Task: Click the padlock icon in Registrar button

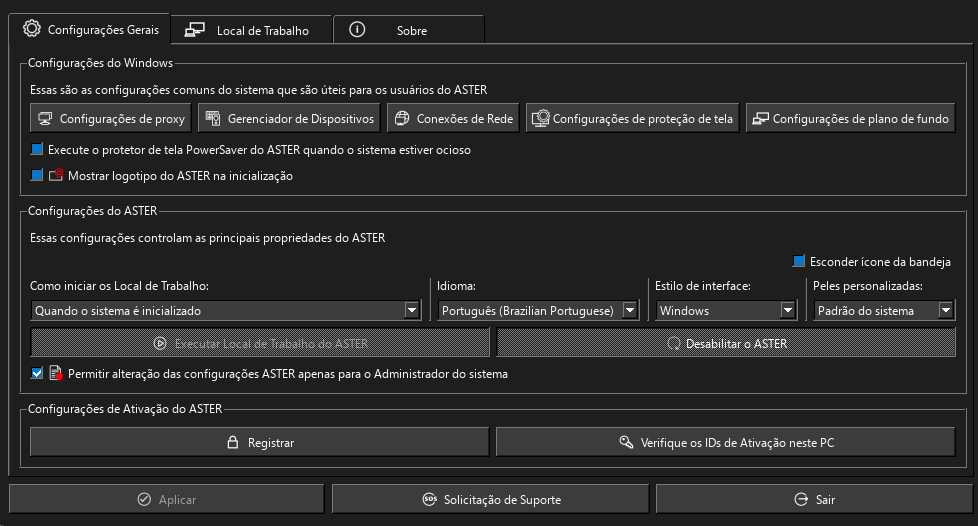Action: (x=233, y=442)
